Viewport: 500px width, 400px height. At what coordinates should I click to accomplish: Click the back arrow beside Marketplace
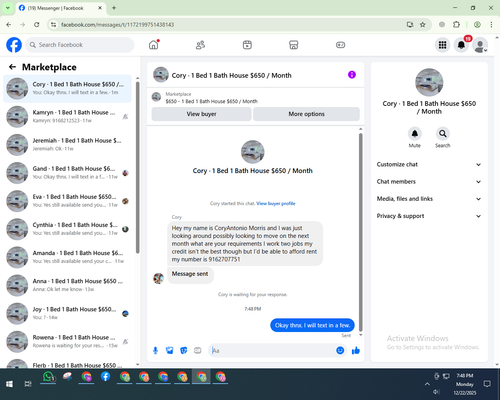[12, 67]
